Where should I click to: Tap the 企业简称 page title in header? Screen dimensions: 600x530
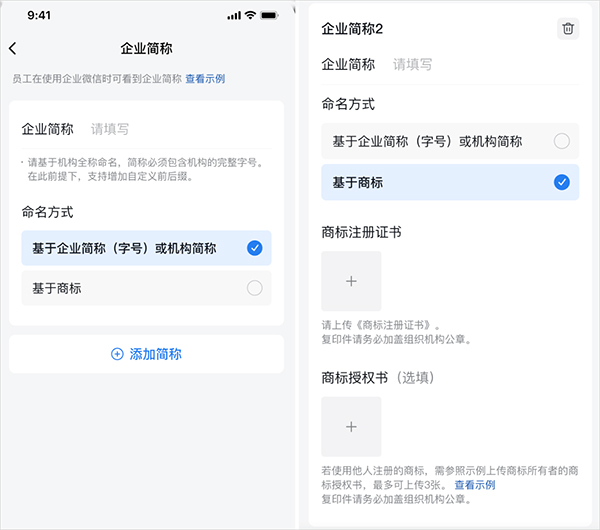coord(146,48)
